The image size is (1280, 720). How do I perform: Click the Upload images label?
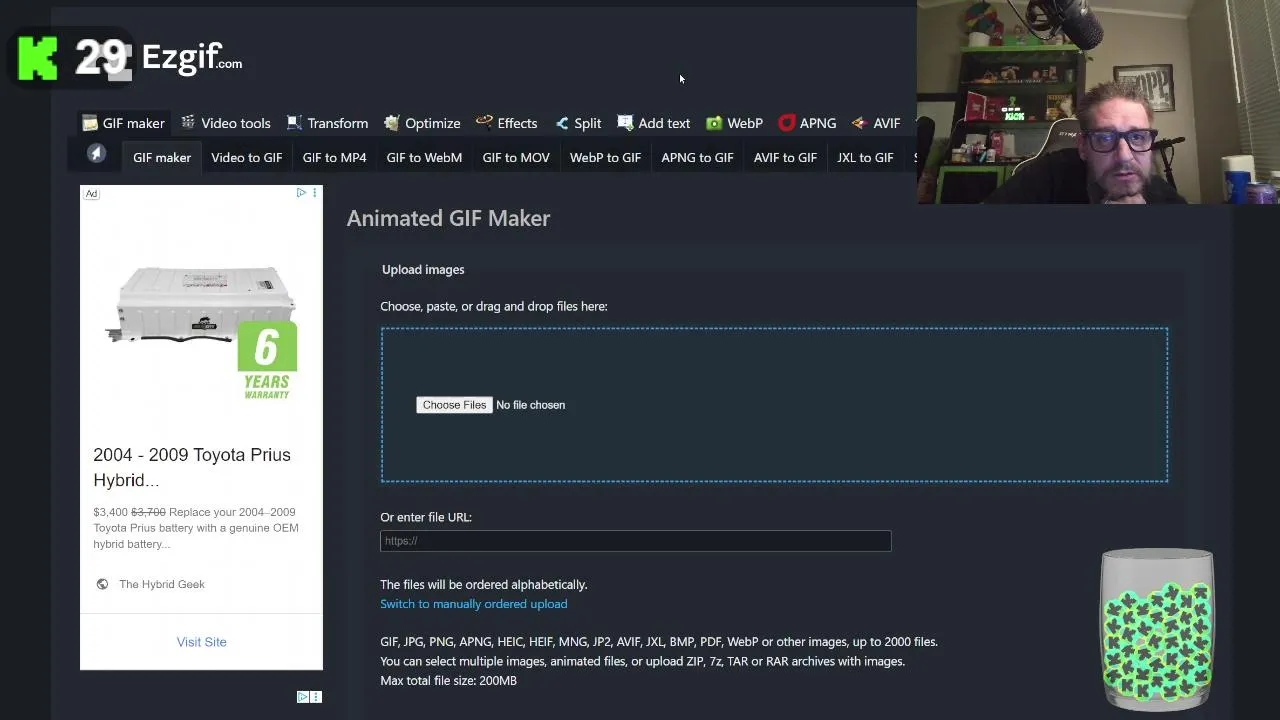coord(423,269)
